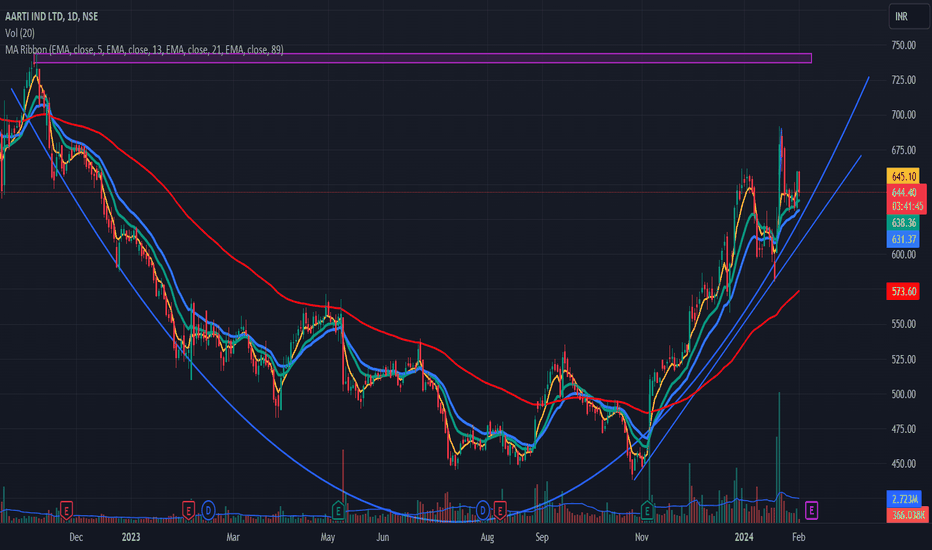Click the green earnings marker near May
The image size is (932, 550).
[x=338, y=510]
